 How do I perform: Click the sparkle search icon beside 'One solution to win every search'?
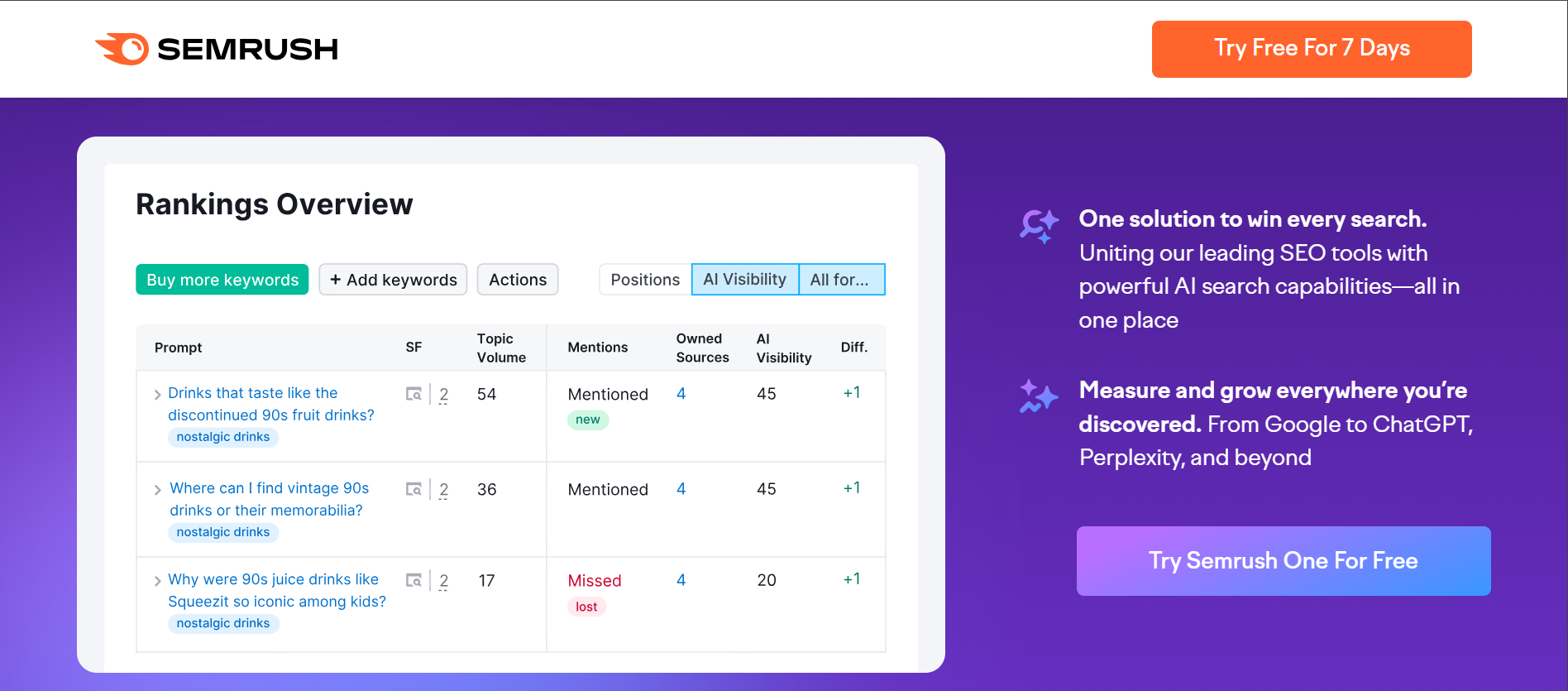point(1039,225)
